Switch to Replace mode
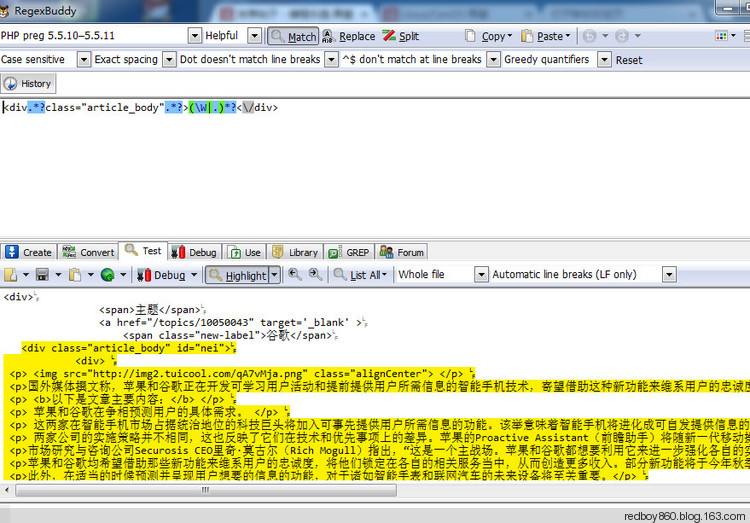Screen dimensions: 750x523 pos(349,36)
